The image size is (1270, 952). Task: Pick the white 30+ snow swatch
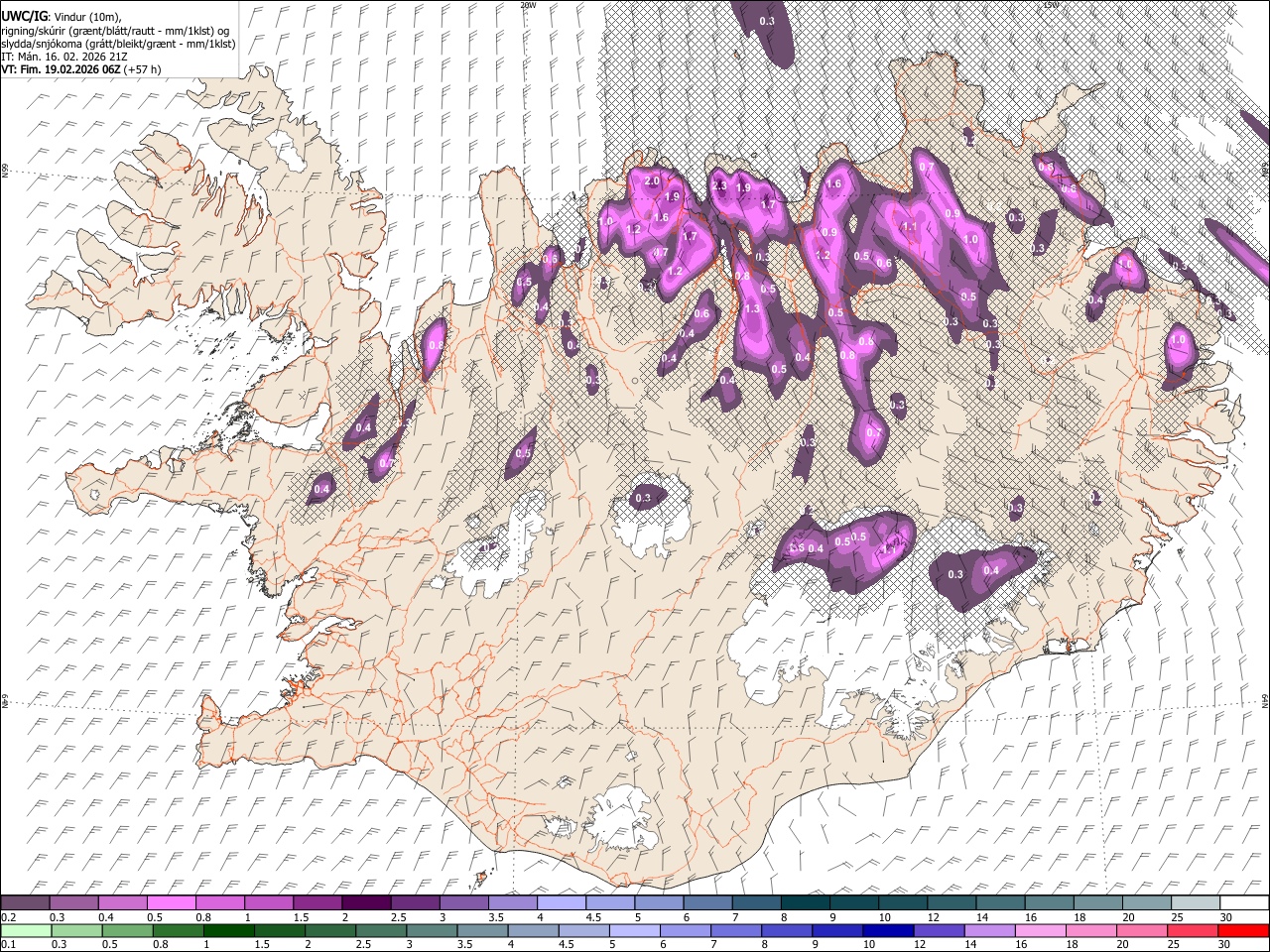(1245, 902)
